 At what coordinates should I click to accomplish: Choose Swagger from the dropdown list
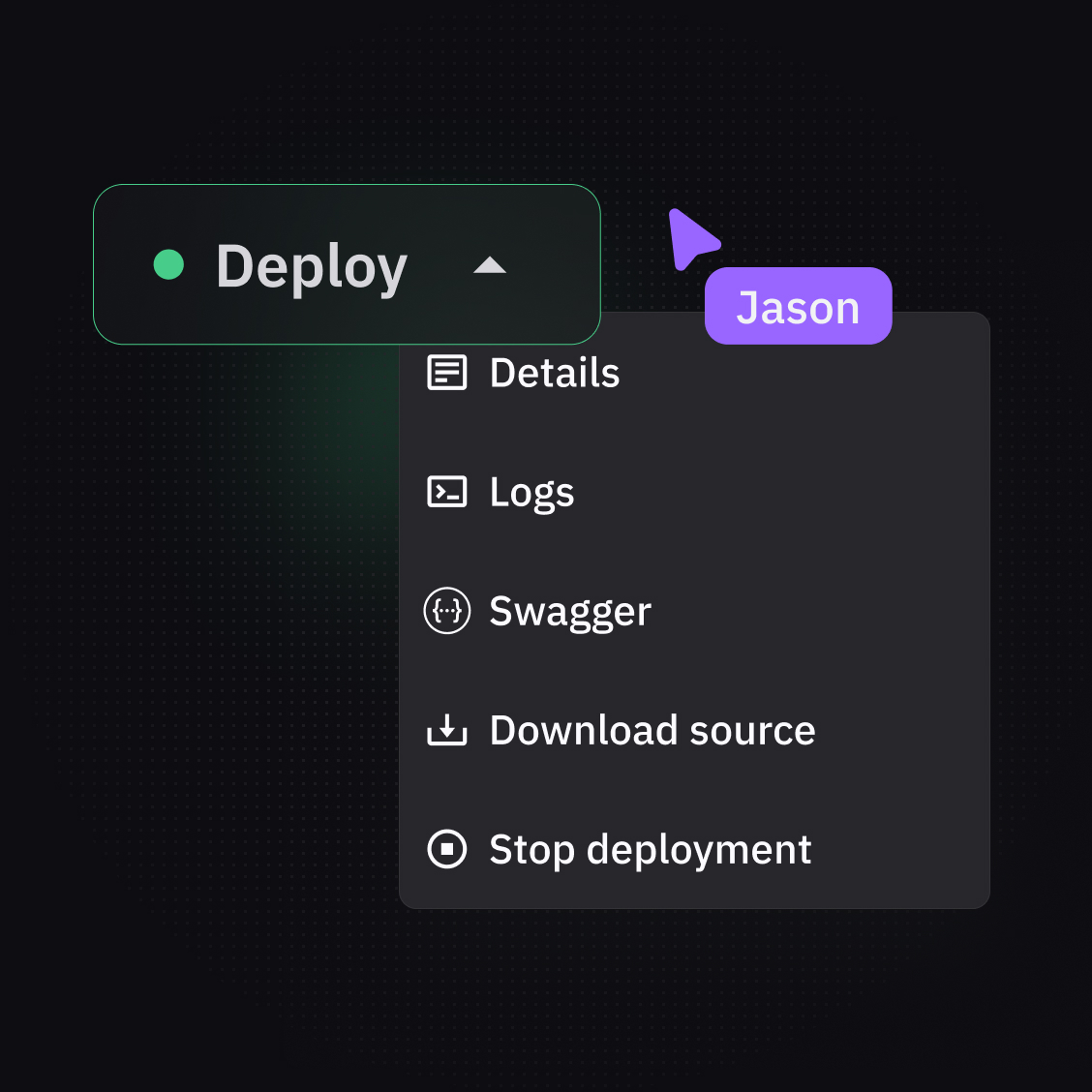570,611
